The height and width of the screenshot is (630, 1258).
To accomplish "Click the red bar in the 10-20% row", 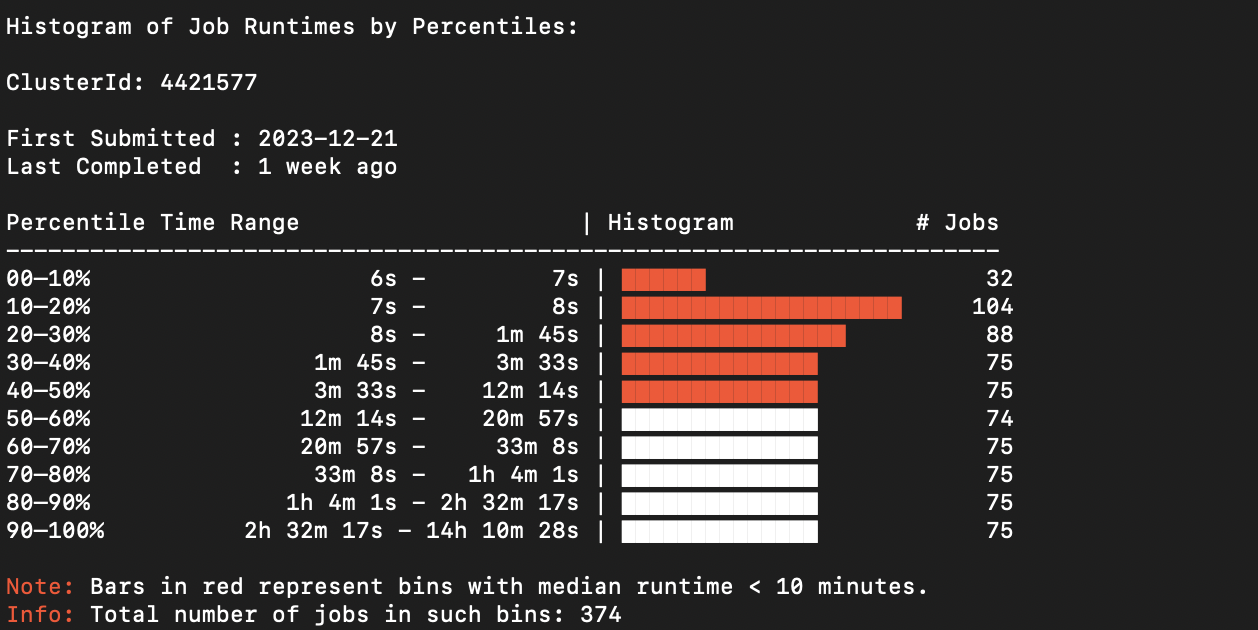I will (761, 307).
